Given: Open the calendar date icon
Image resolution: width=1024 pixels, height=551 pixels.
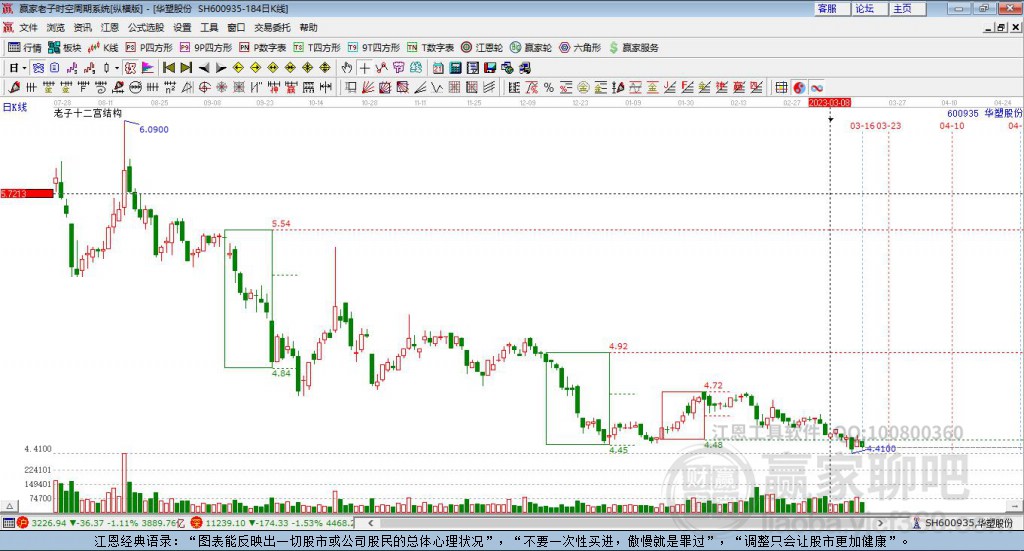Looking at the screenshot, I should tap(438, 68).
